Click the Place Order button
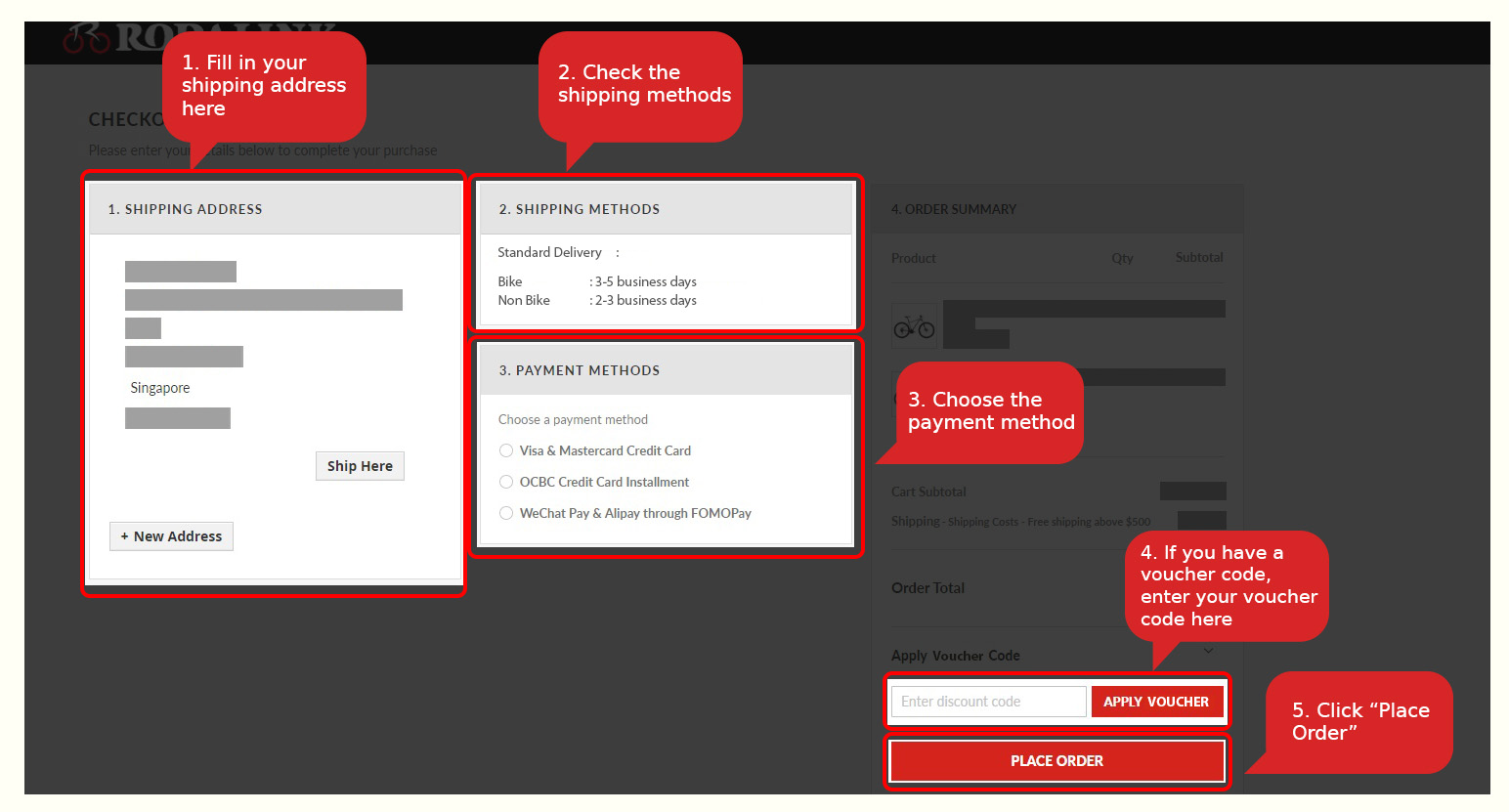The width and height of the screenshot is (1509, 812). [1056, 761]
